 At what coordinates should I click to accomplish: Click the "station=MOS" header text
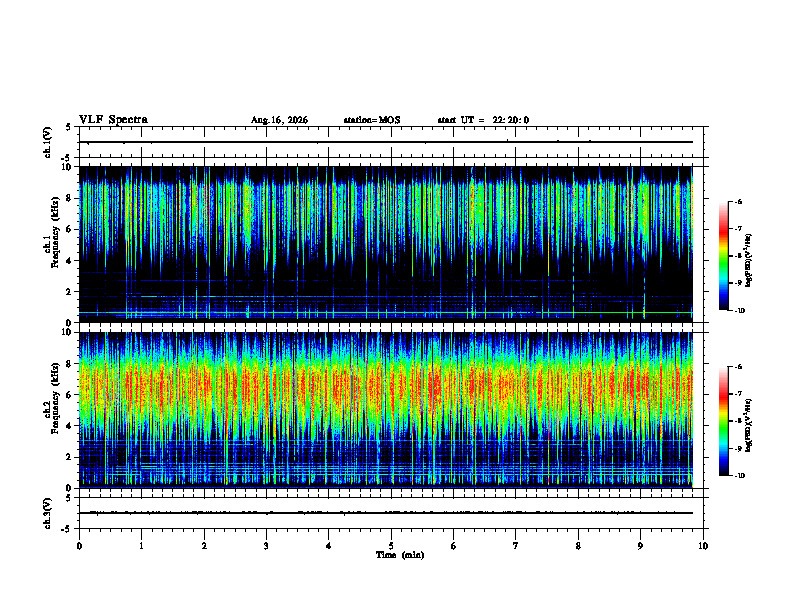tap(372, 120)
